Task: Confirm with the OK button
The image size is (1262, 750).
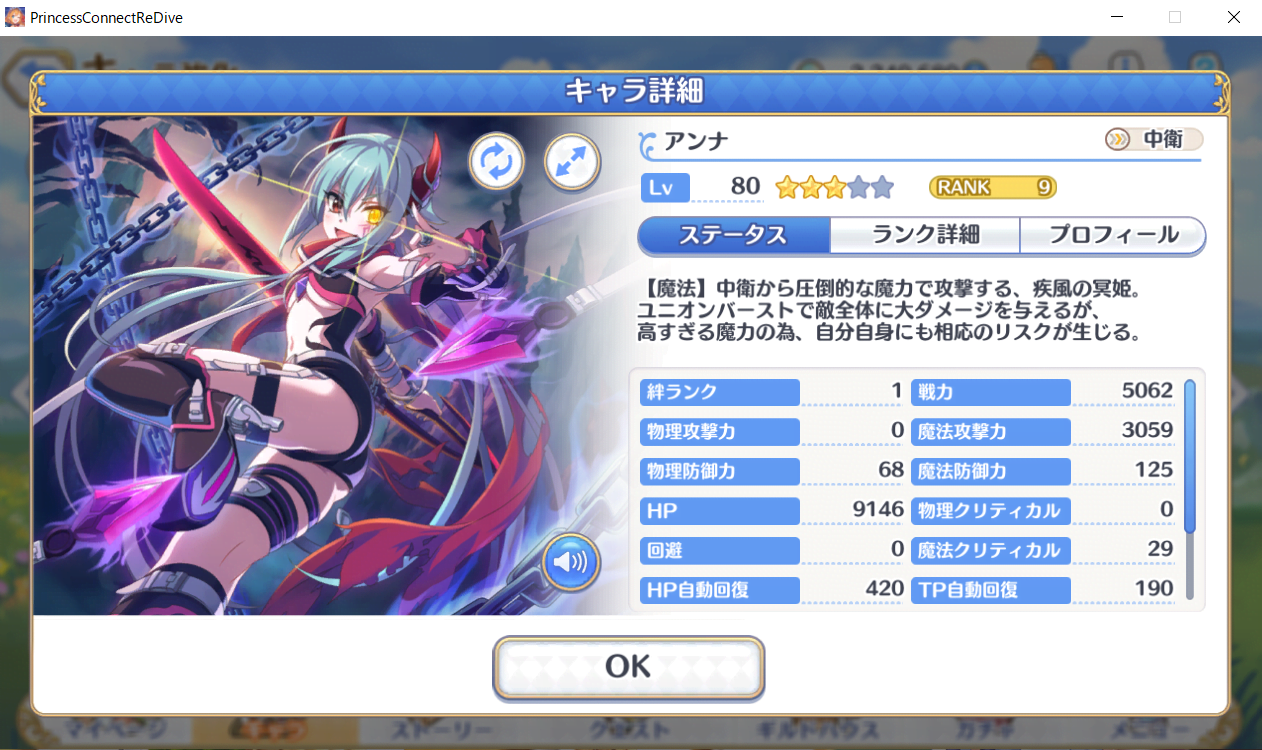Action: point(628,667)
